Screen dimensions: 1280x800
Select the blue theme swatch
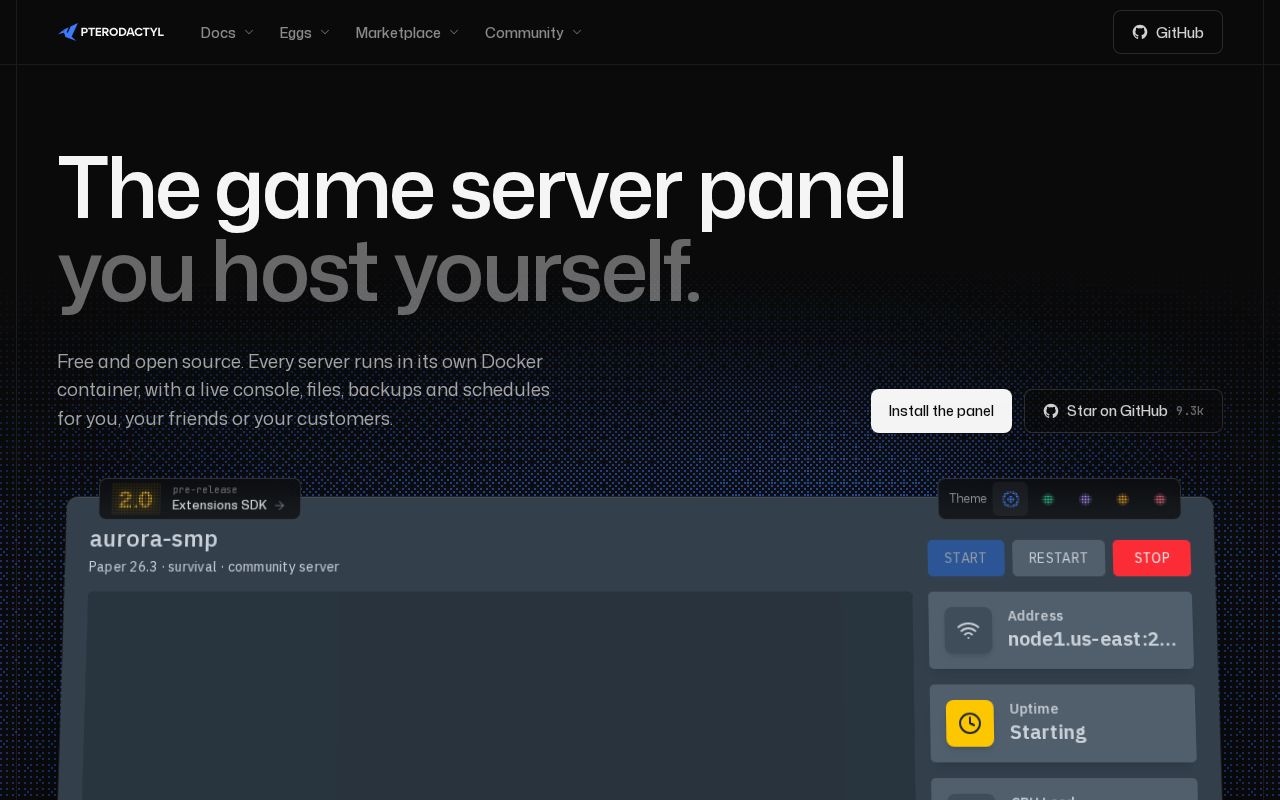[1010, 499]
